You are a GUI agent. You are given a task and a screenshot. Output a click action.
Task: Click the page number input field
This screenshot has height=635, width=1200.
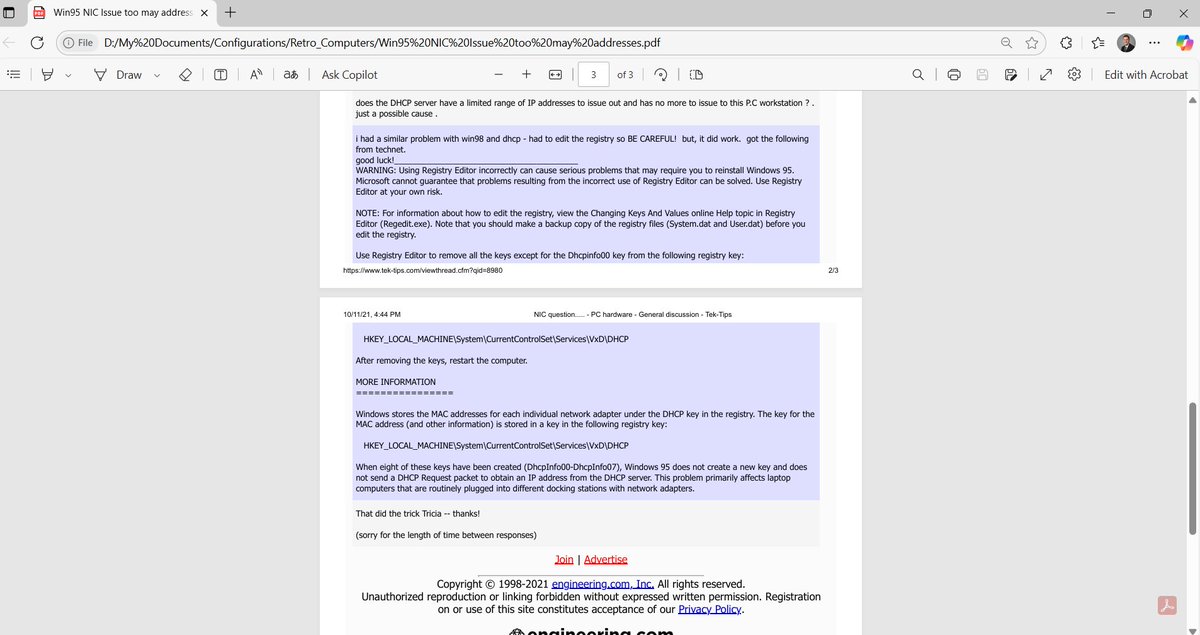[594, 75]
